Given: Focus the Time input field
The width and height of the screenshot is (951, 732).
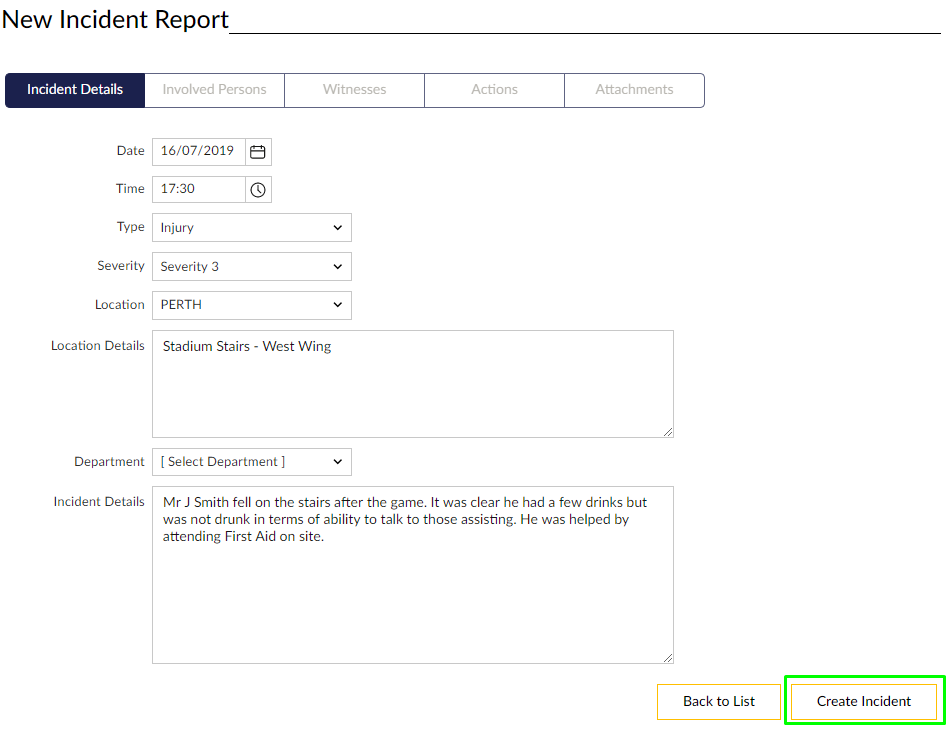Looking at the screenshot, I should pos(199,189).
